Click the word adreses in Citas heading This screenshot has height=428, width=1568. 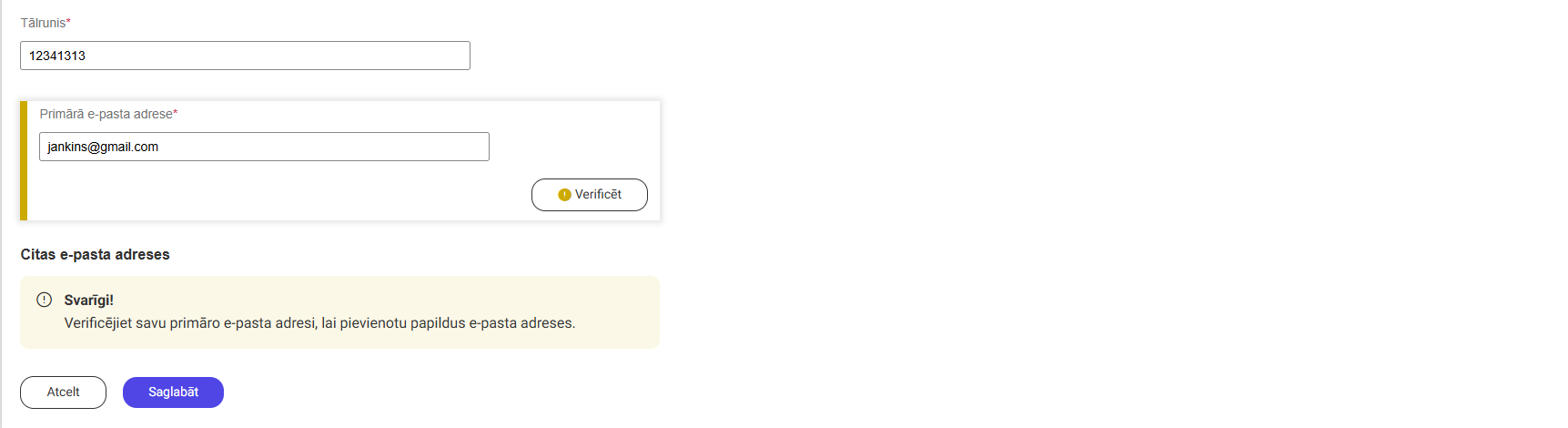click(x=142, y=255)
